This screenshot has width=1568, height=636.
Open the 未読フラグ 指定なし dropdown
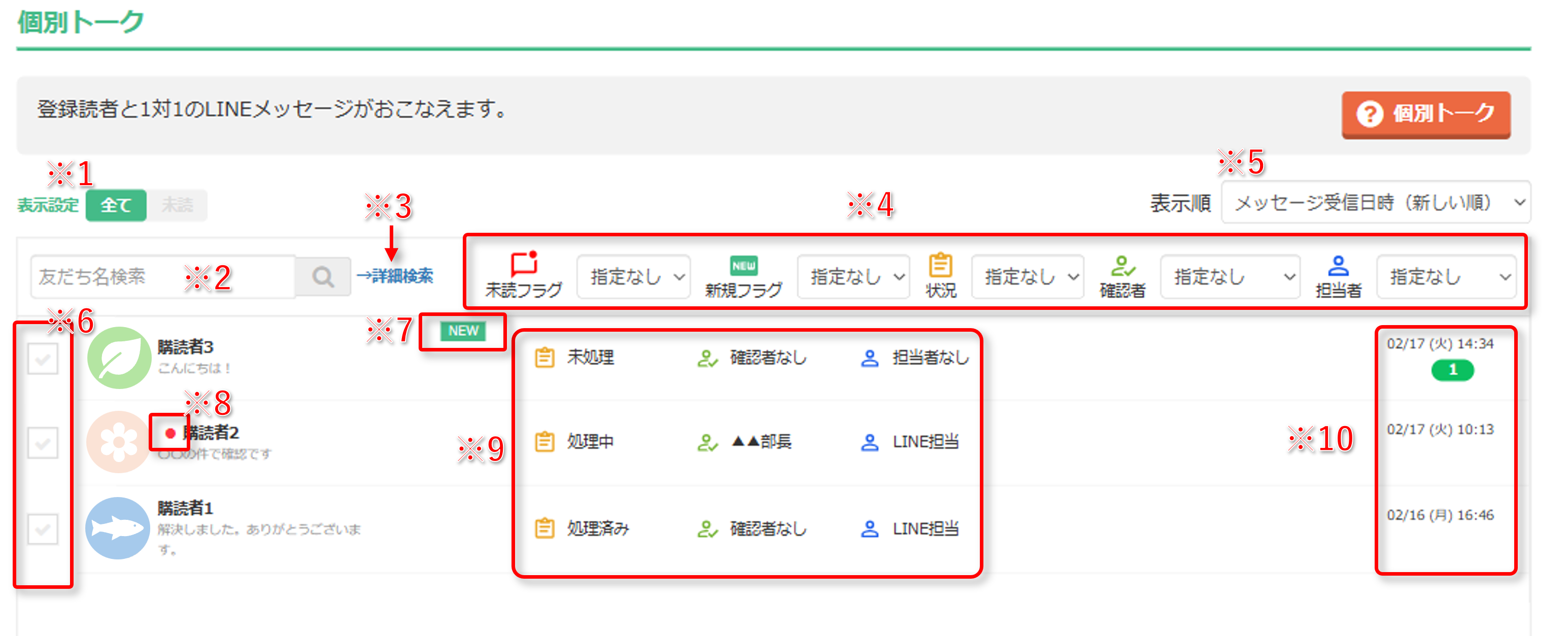(x=633, y=277)
